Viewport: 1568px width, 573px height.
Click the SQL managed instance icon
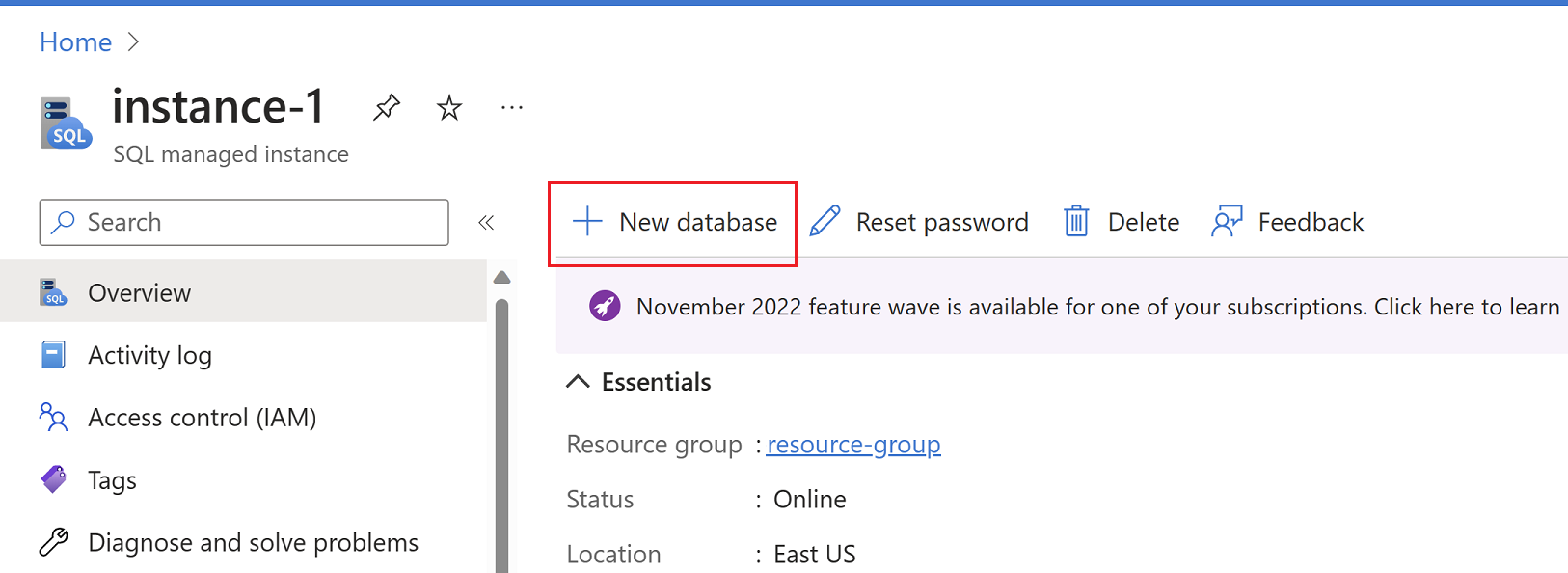[66, 123]
